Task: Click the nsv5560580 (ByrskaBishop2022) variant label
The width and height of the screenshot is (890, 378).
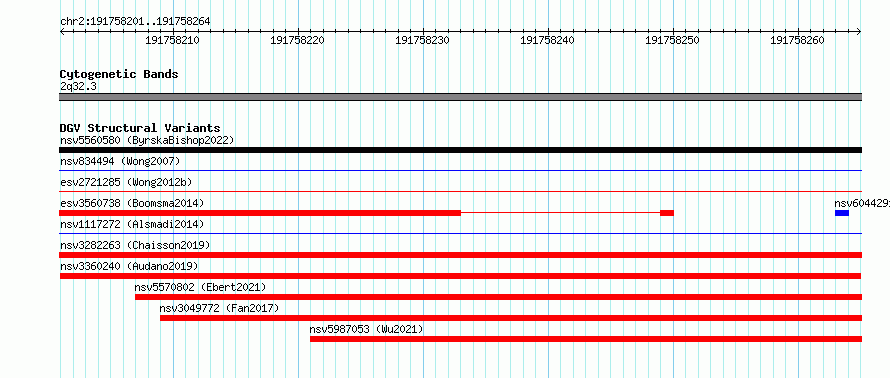Action: pyautogui.click(x=147, y=140)
